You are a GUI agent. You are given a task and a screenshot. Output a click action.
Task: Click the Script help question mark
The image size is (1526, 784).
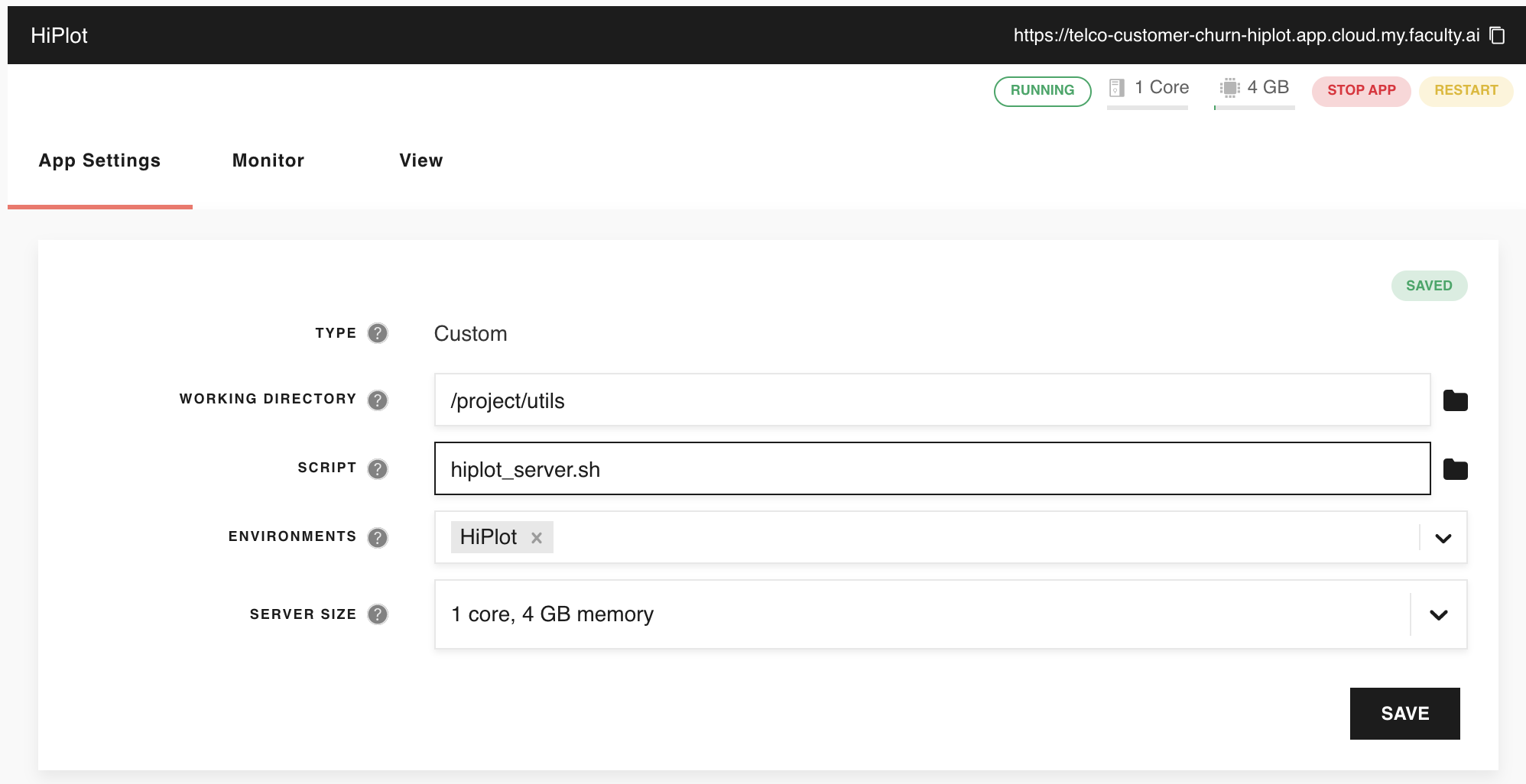pos(378,468)
